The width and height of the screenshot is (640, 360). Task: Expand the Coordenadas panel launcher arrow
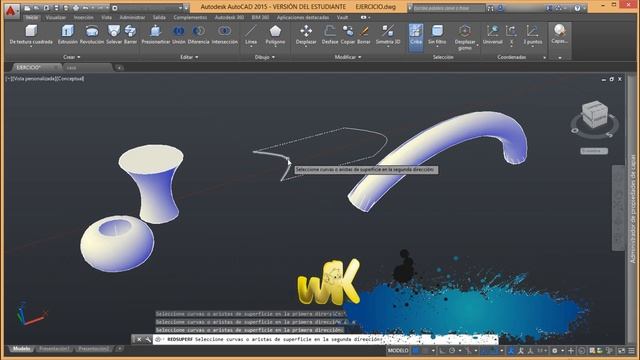point(544,58)
